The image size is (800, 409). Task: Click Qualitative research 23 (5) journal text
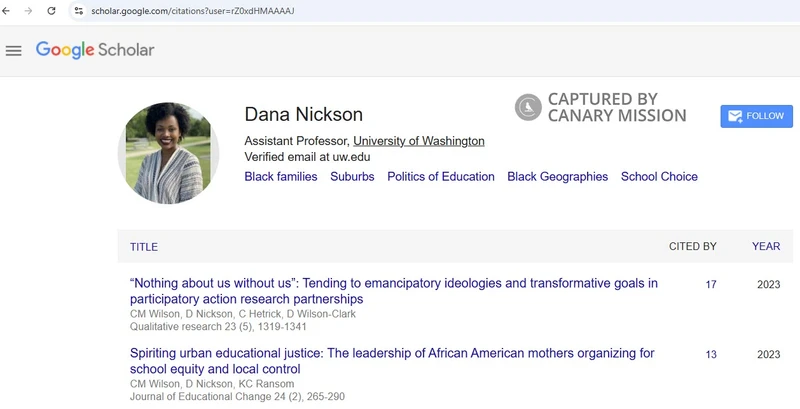click(218, 326)
